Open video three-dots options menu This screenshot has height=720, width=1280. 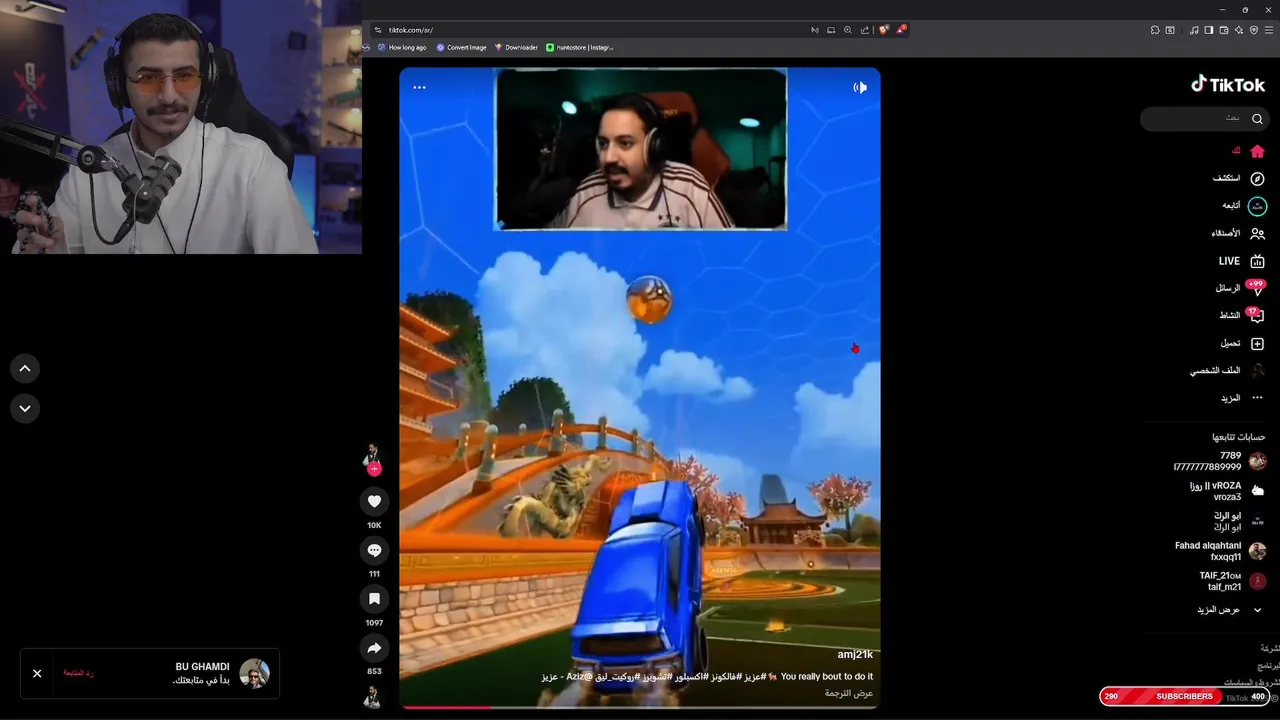pos(419,87)
